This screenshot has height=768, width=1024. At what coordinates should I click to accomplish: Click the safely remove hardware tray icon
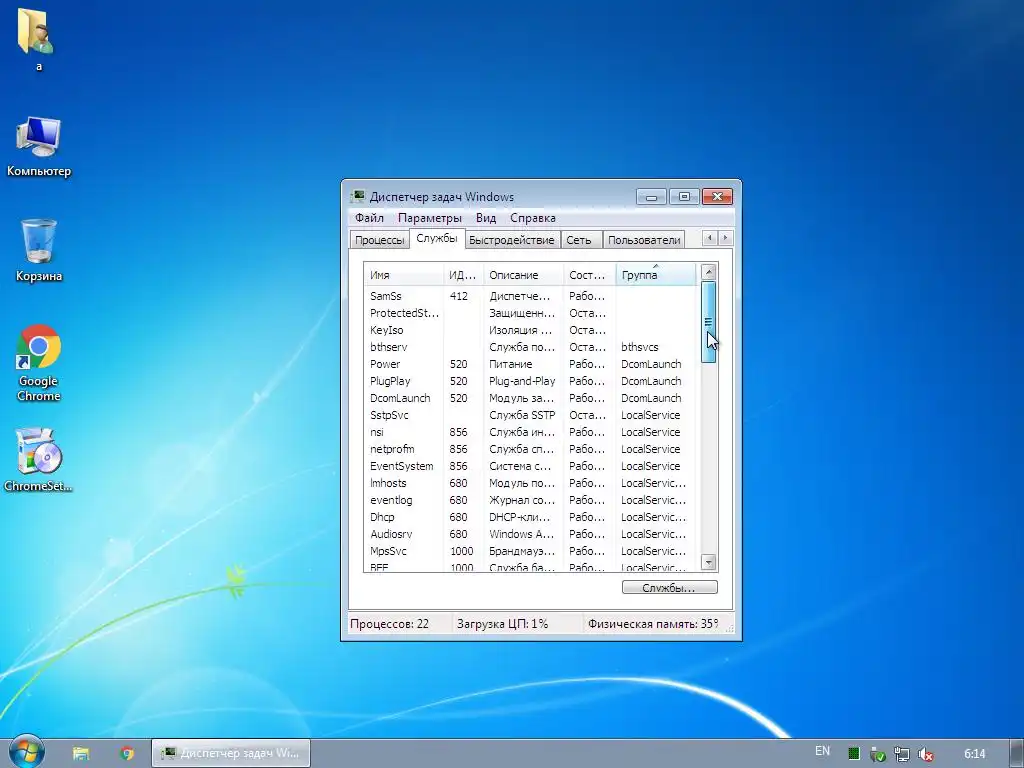877,754
